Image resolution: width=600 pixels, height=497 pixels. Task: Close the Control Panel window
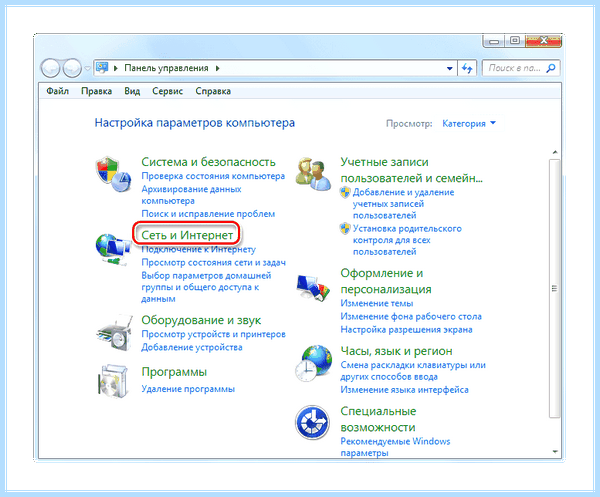[x=543, y=41]
